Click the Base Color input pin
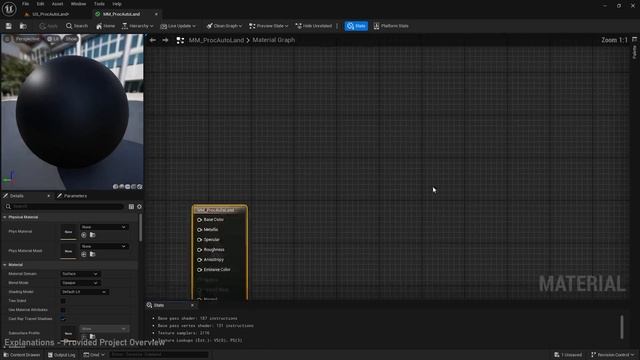640x360 pixels. click(200, 220)
